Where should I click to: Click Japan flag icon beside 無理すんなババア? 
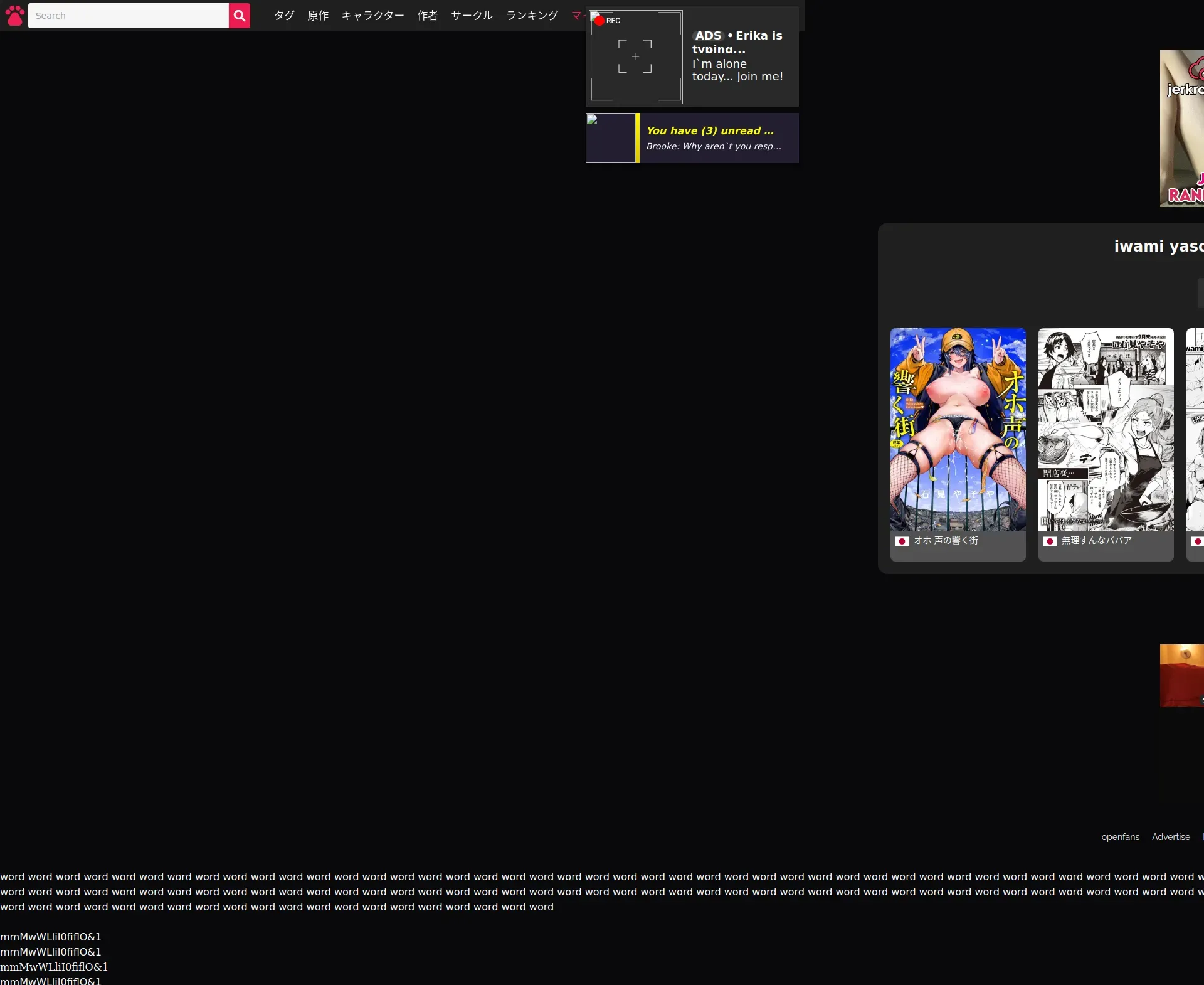(x=1050, y=541)
